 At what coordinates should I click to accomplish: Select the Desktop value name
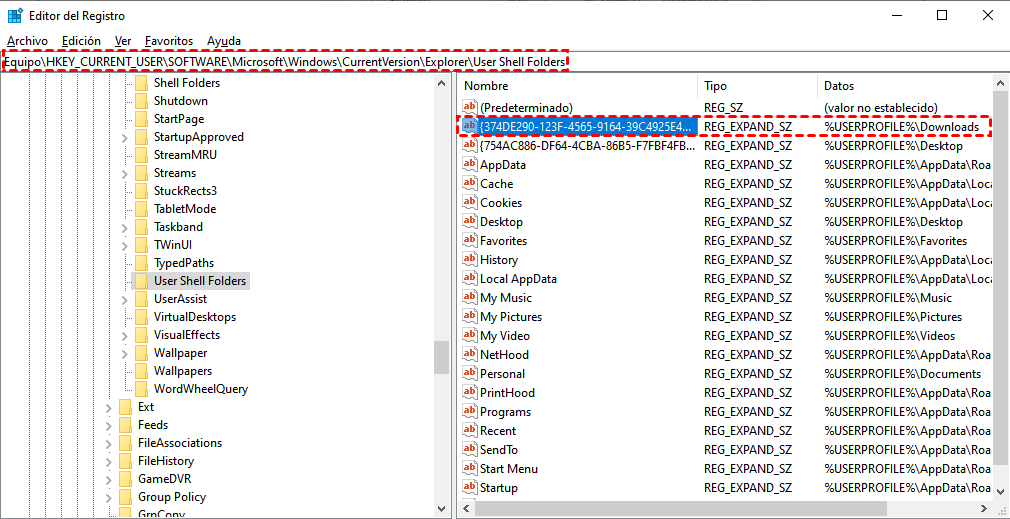[501, 222]
